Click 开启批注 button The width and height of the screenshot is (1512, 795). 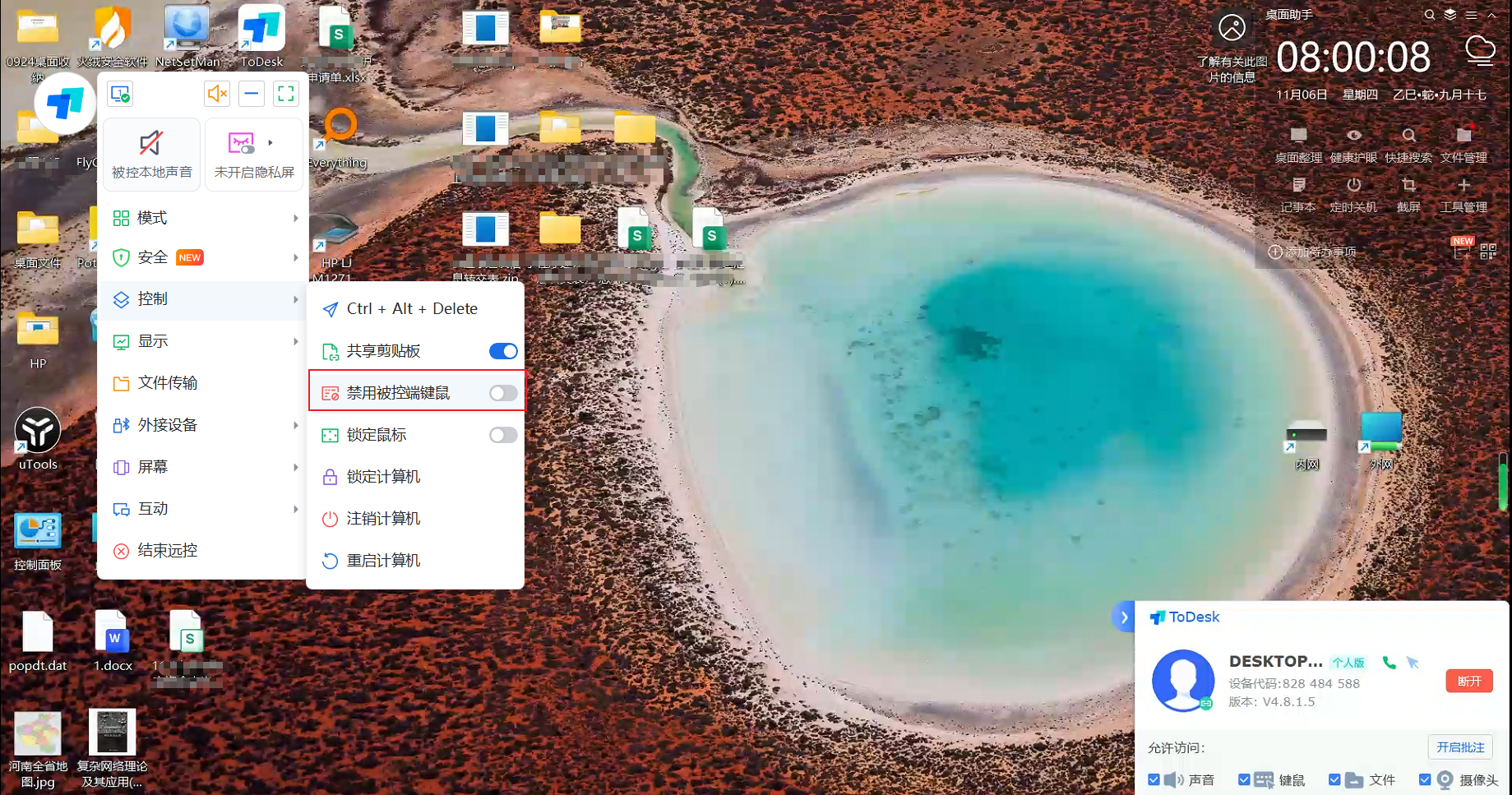click(1460, 747)
